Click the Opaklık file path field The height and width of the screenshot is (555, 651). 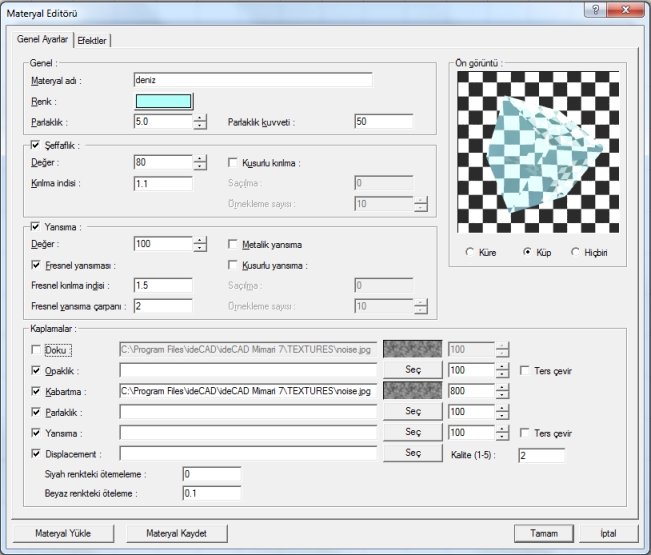(248, 370)
